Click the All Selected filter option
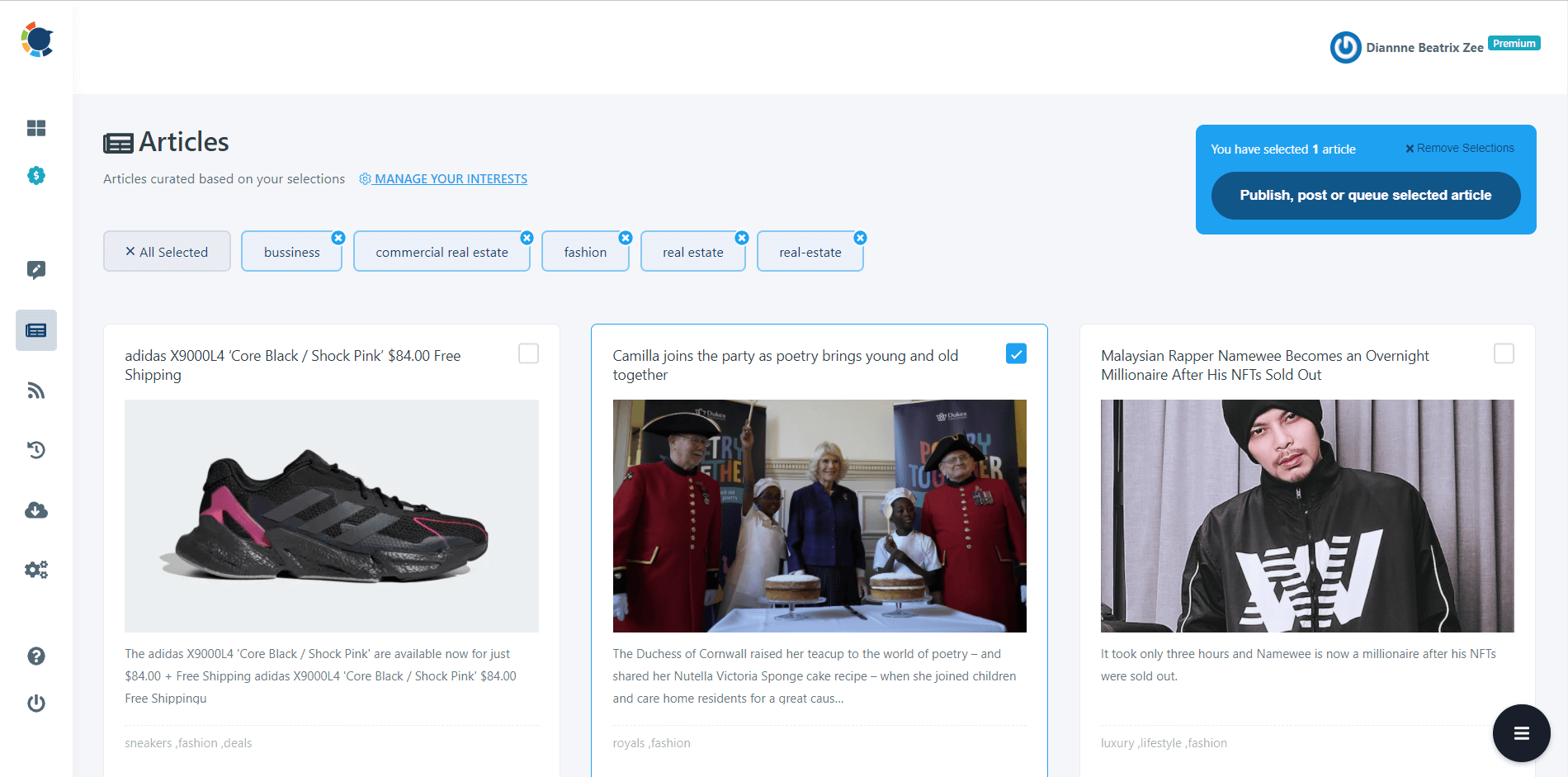This screenshot has width=1568, height=777. pyautogui.click(x=167, y=251)
